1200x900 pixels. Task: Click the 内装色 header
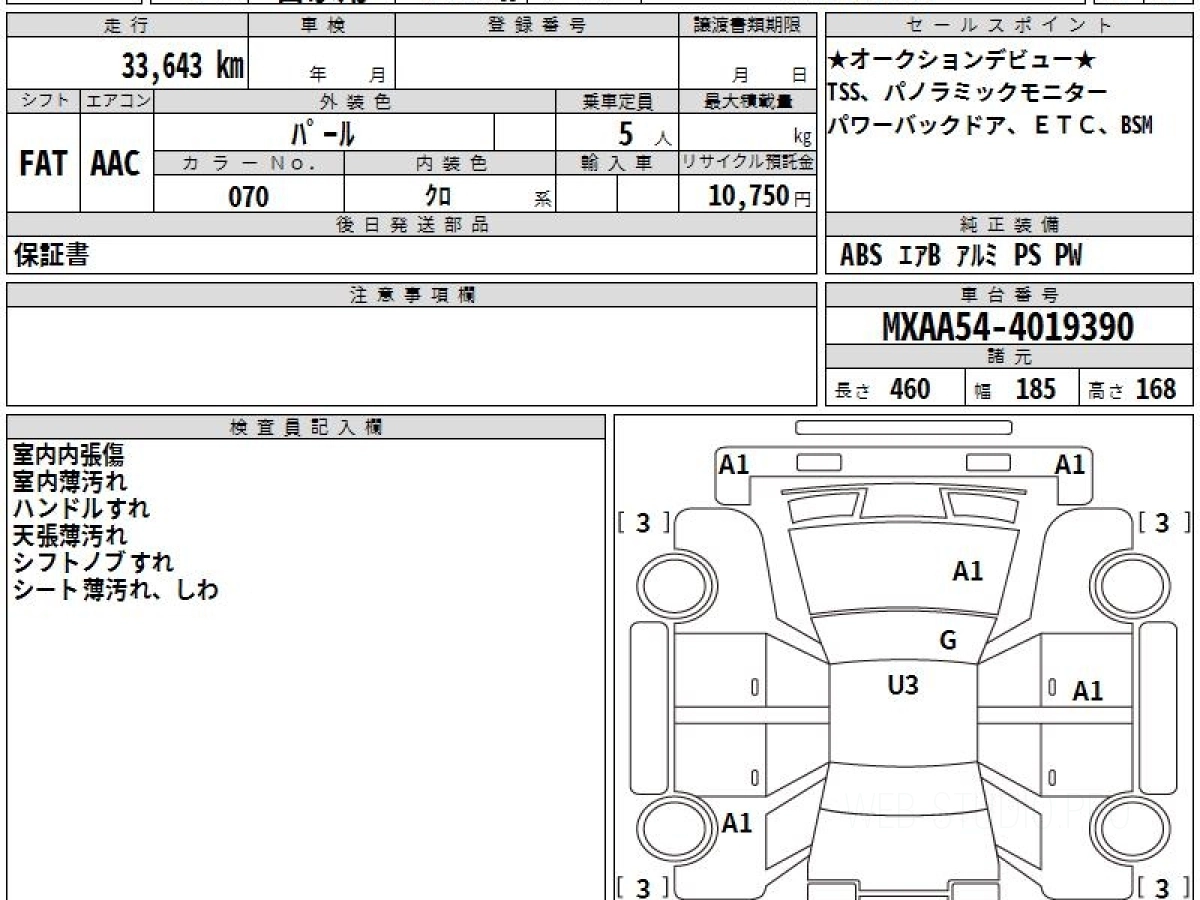tap(450, 164)
